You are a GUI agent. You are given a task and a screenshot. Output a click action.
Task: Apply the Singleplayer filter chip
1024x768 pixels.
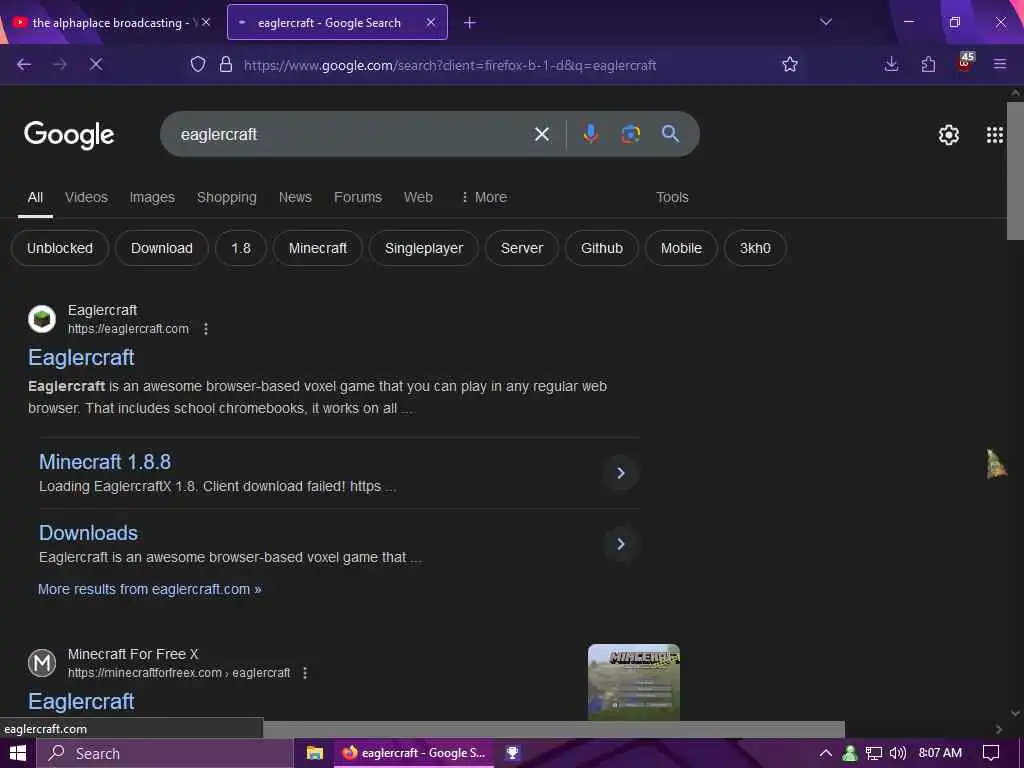tap(424, 248)
